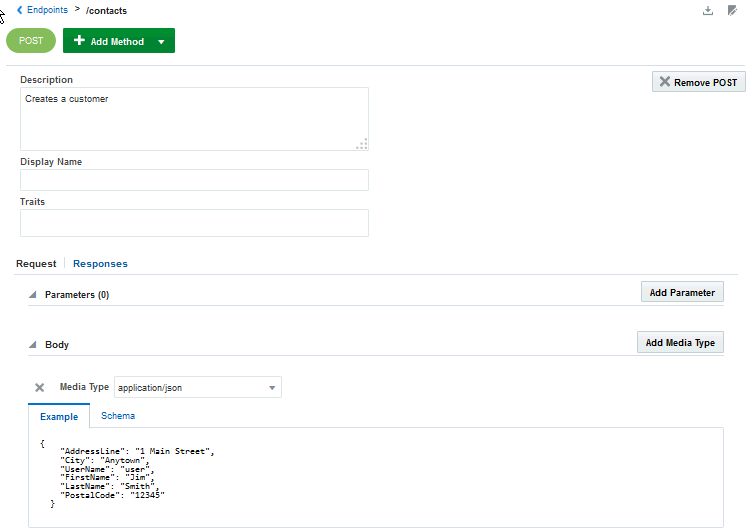Screen dimensions: 751x530
Task: Click into the Display Name field
Action: coord(194,180)
